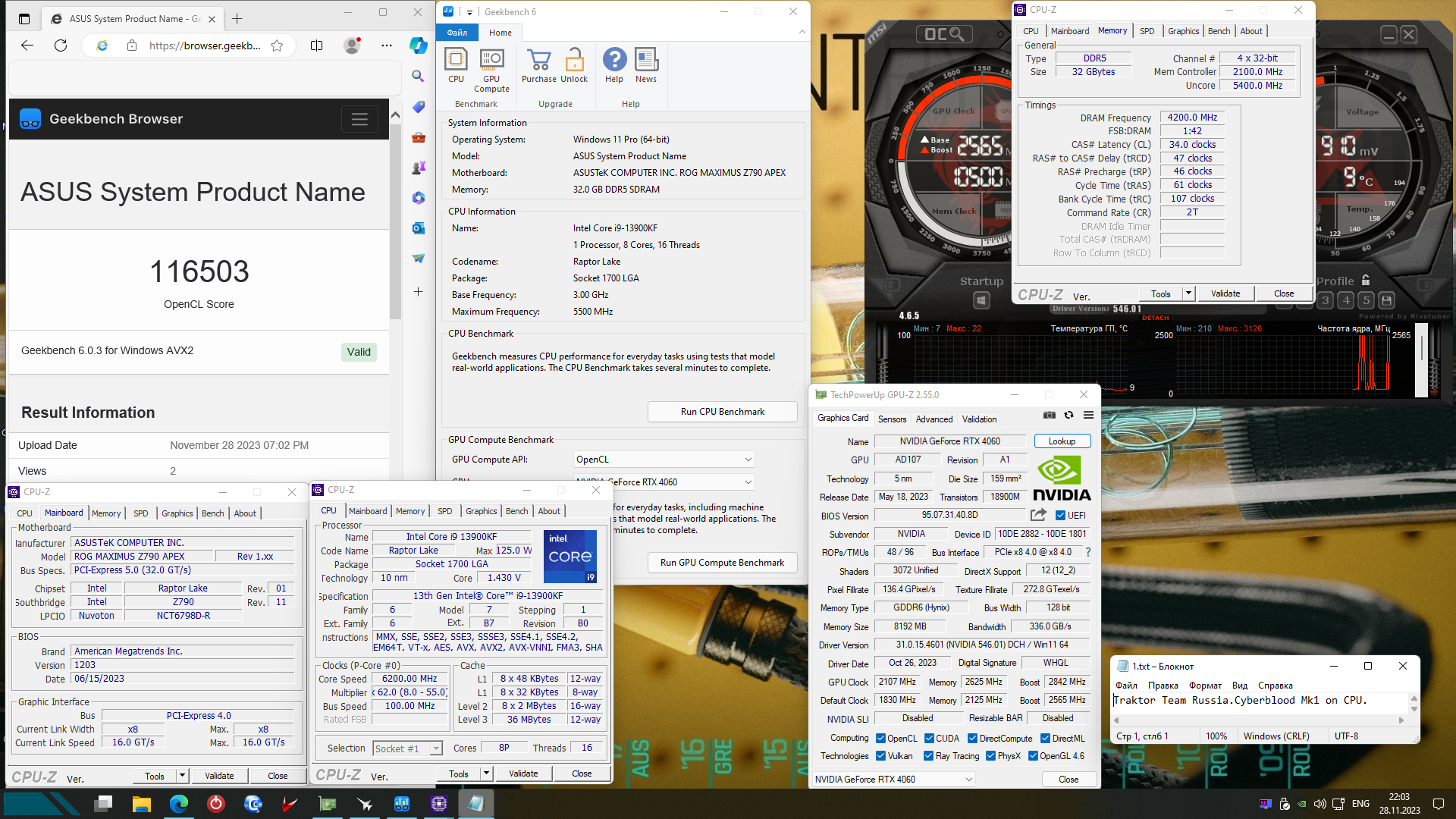The width and height of the screenshot is (1456, 819).
Task: Open Advanced tab in GPU-Z
Action: point(934,419)
